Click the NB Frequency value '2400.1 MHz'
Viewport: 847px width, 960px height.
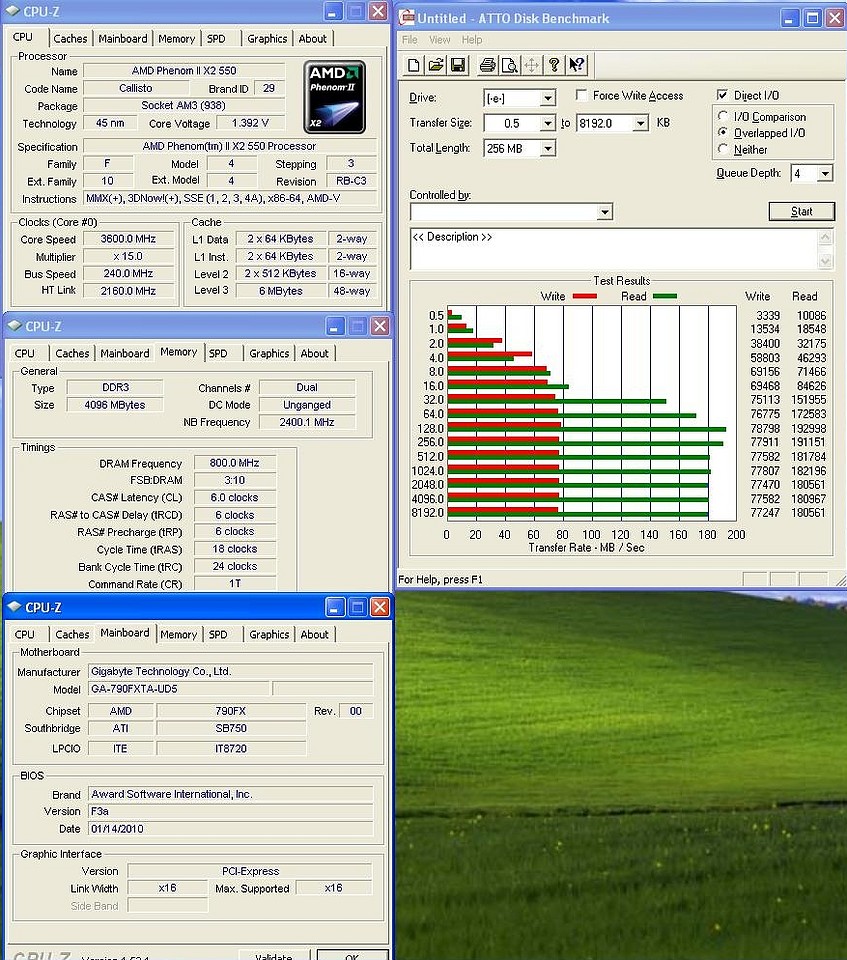point(307,422)
